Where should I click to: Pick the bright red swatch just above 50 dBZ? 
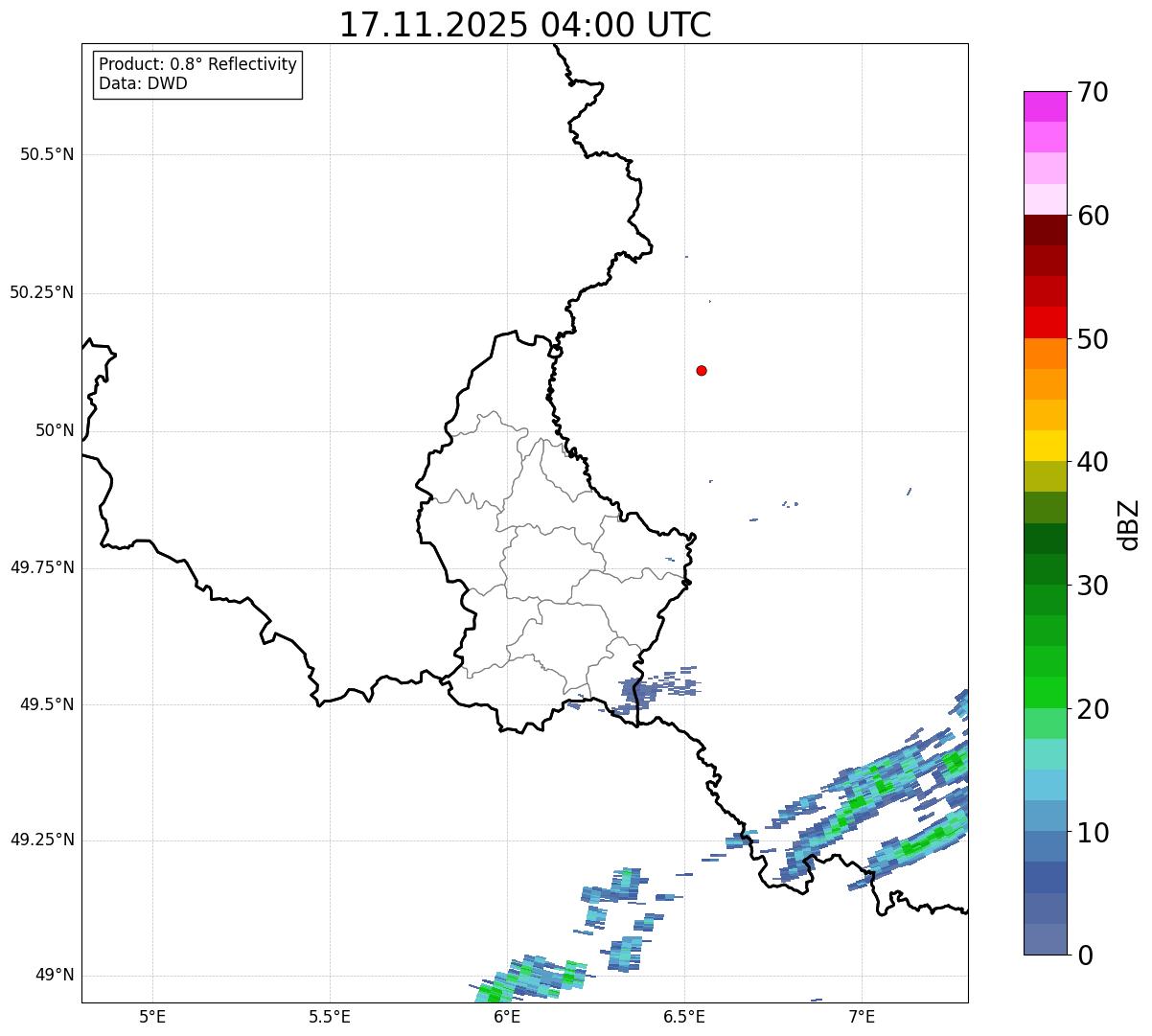1045,322
